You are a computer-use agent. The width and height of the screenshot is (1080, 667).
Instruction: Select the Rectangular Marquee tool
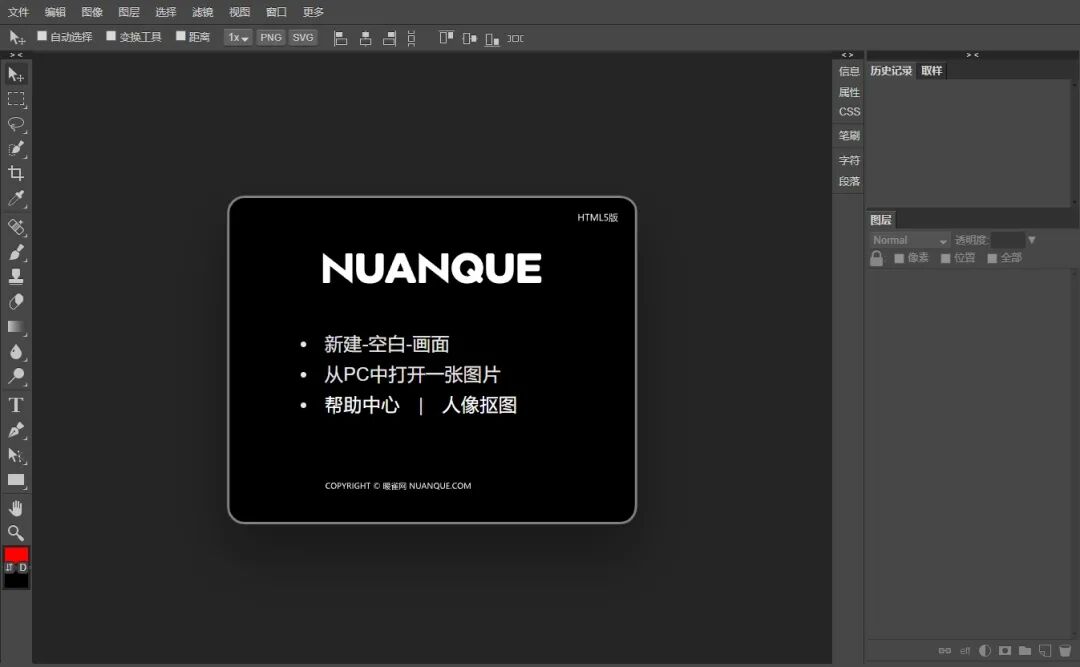point(16,99)
